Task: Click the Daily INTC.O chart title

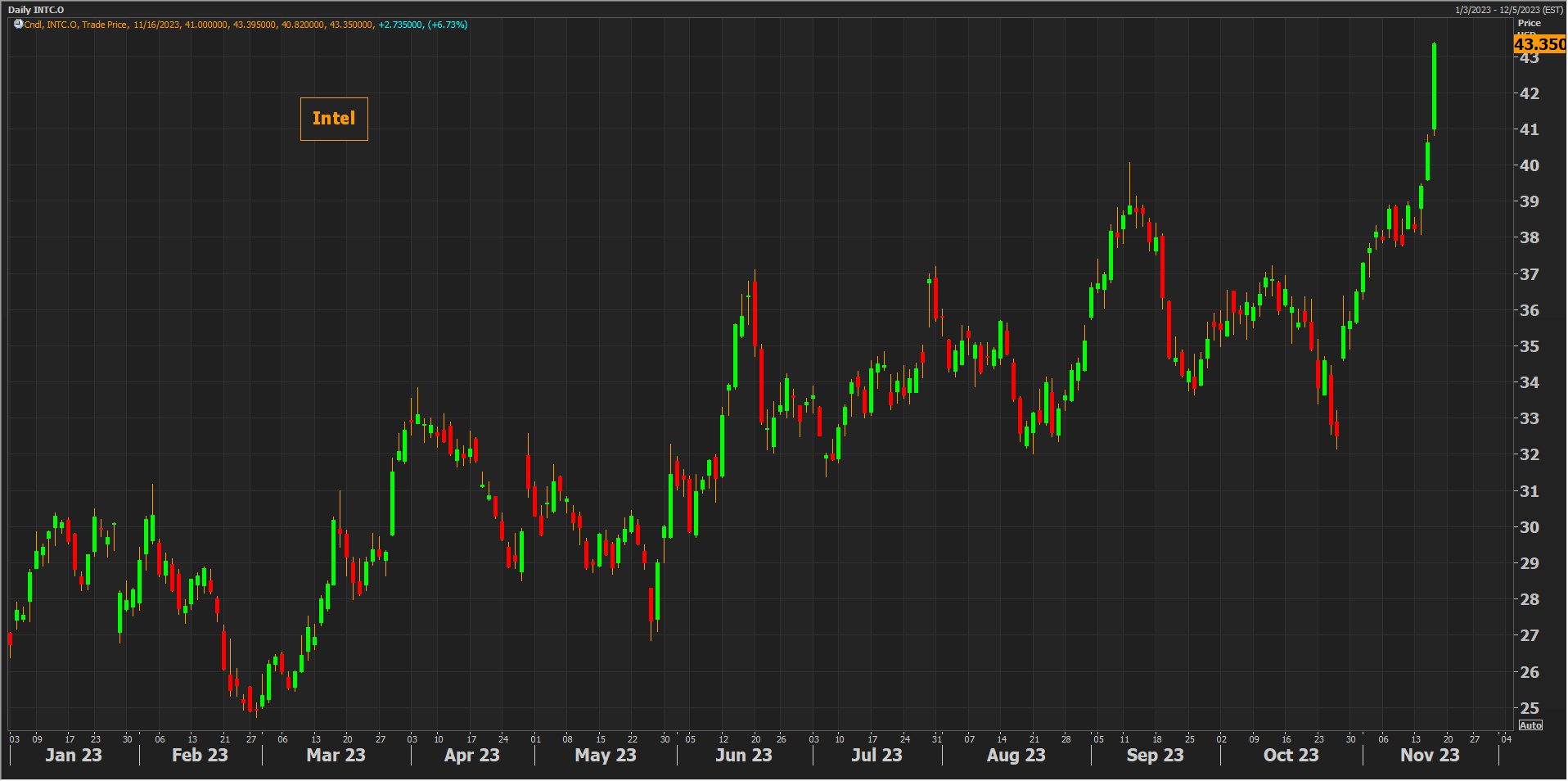Action: pyautogui.click(x=36, y=10)
